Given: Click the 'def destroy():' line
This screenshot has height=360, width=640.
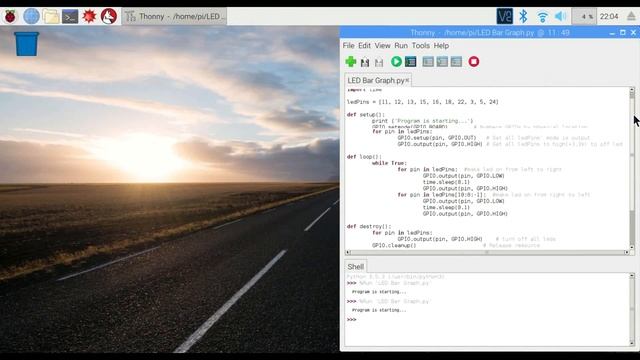Looking at the screenshot, I should pyautogui.click(x=369, y=226).
